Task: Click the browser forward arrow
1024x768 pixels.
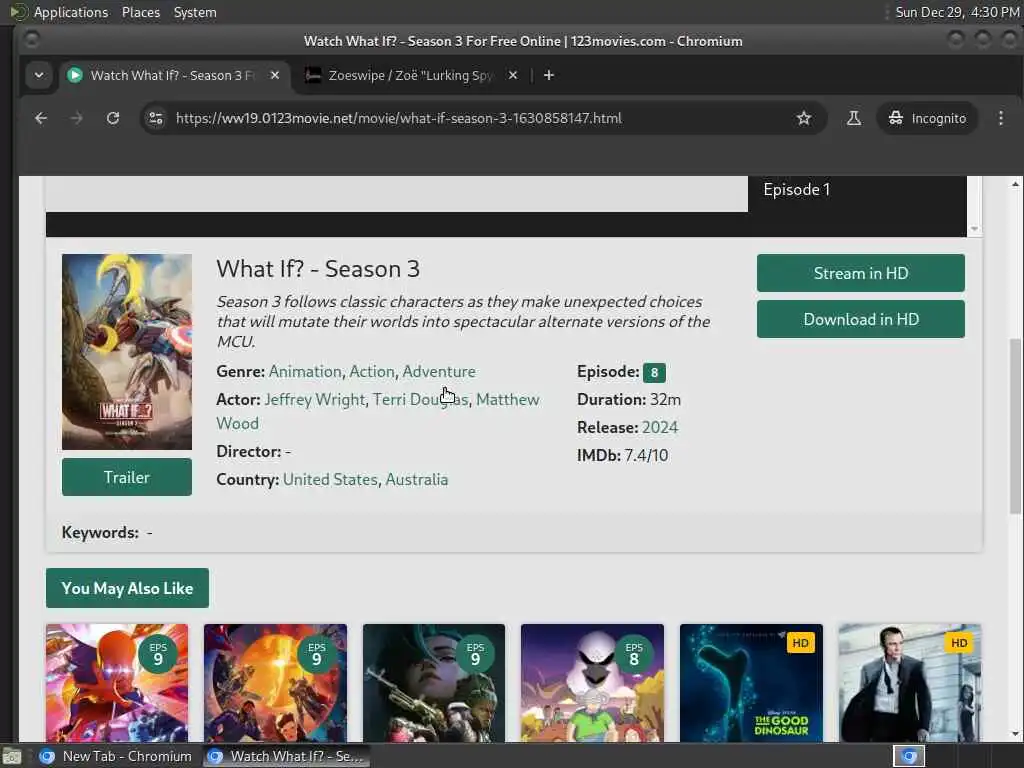Action: tap(76, 118)
